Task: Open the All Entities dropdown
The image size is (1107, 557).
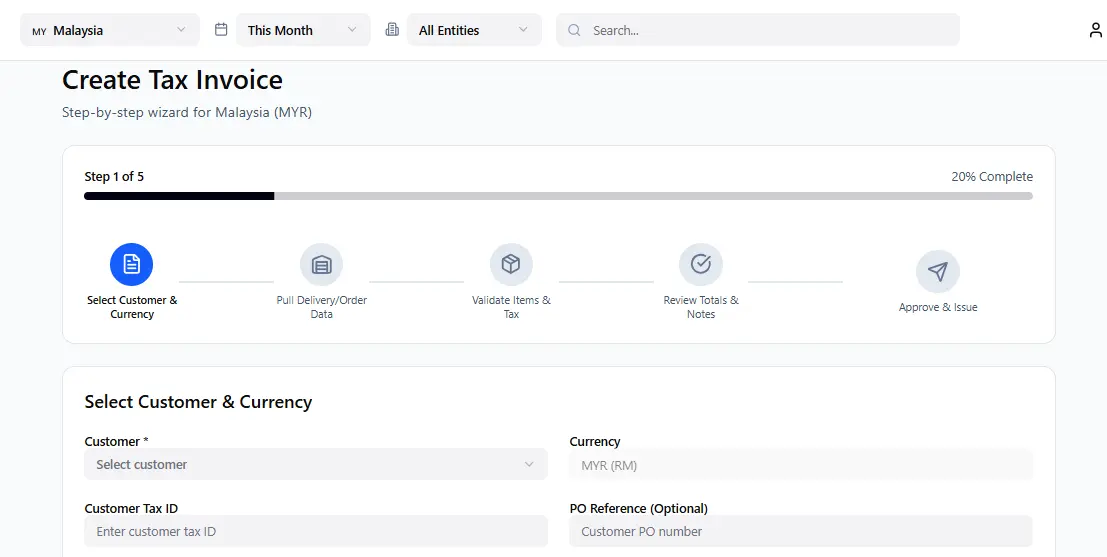Action: [x=473, y=30]
